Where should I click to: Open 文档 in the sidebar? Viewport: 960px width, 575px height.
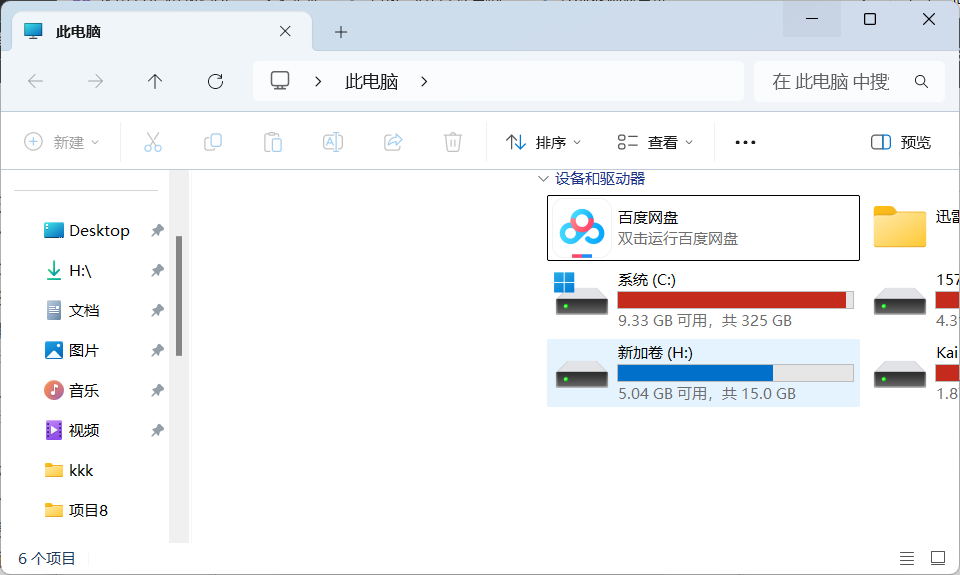(x=72, y=310)
